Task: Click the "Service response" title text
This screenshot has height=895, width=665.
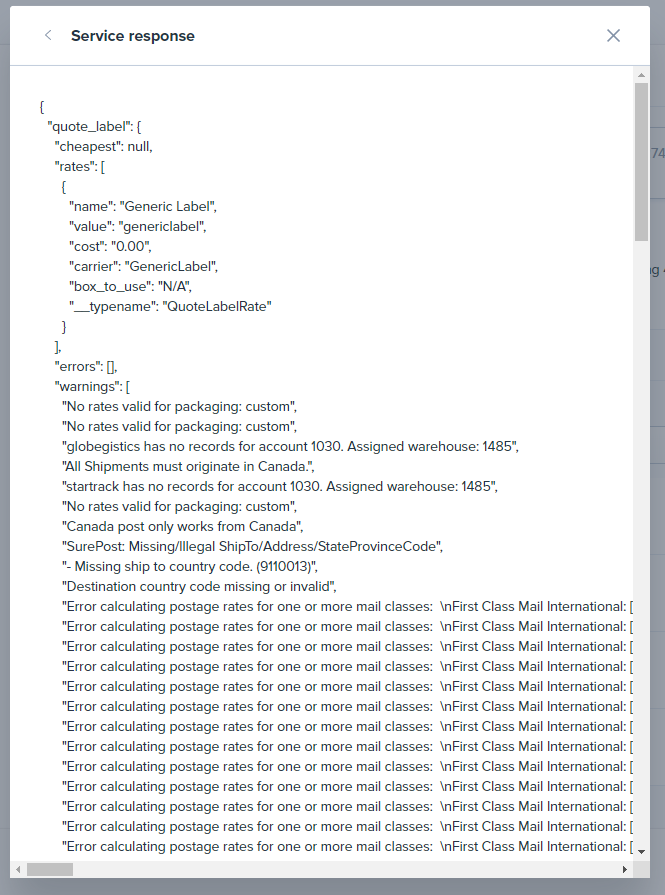Action: 132,36
